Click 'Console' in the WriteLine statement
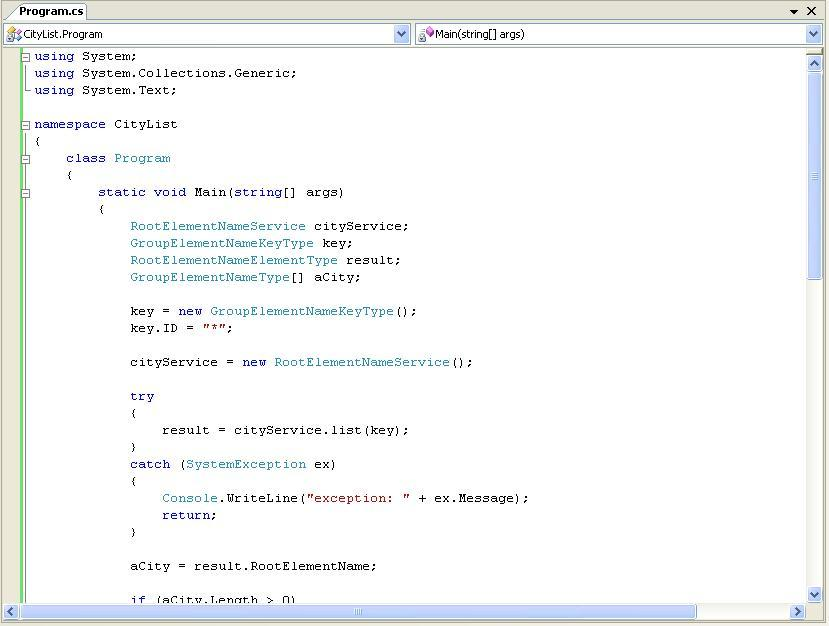 pos(190,498)
